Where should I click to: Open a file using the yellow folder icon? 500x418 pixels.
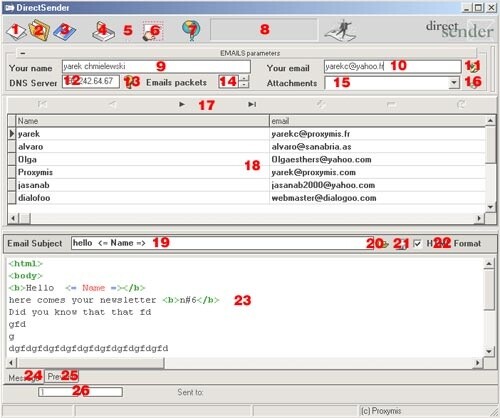pos(39,31)
